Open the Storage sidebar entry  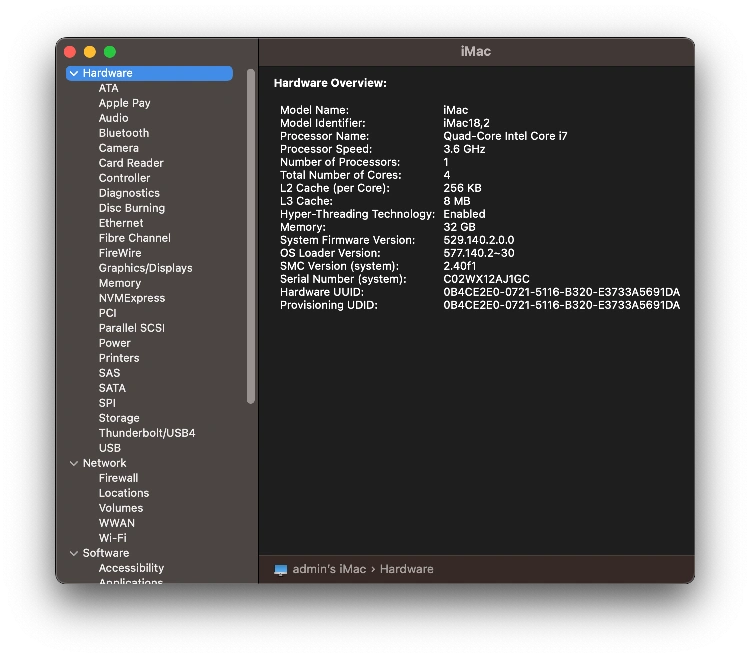[119, 418]
